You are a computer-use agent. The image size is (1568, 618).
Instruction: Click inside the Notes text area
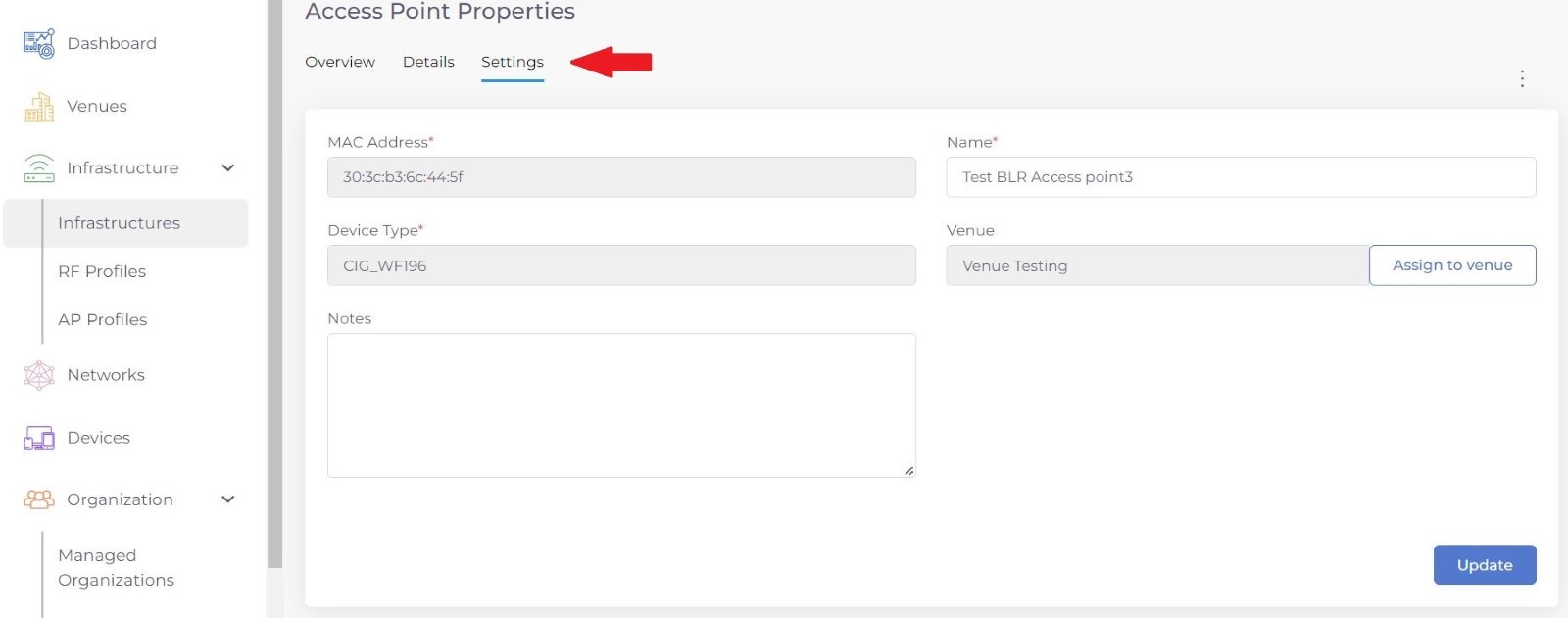tap(621, 405)
